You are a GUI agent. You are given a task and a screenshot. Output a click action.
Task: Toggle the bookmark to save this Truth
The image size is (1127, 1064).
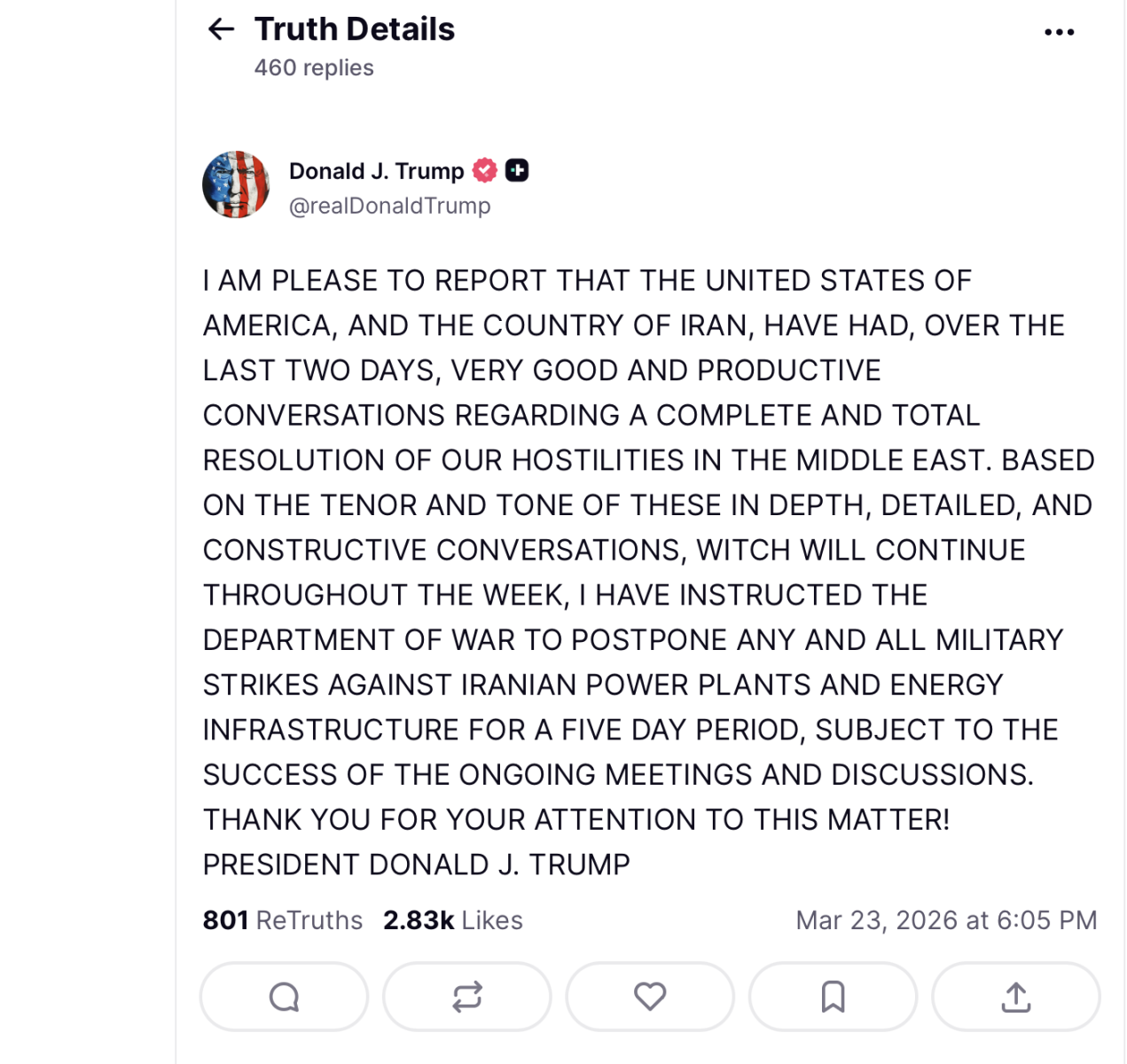click(x=833, y=997)
